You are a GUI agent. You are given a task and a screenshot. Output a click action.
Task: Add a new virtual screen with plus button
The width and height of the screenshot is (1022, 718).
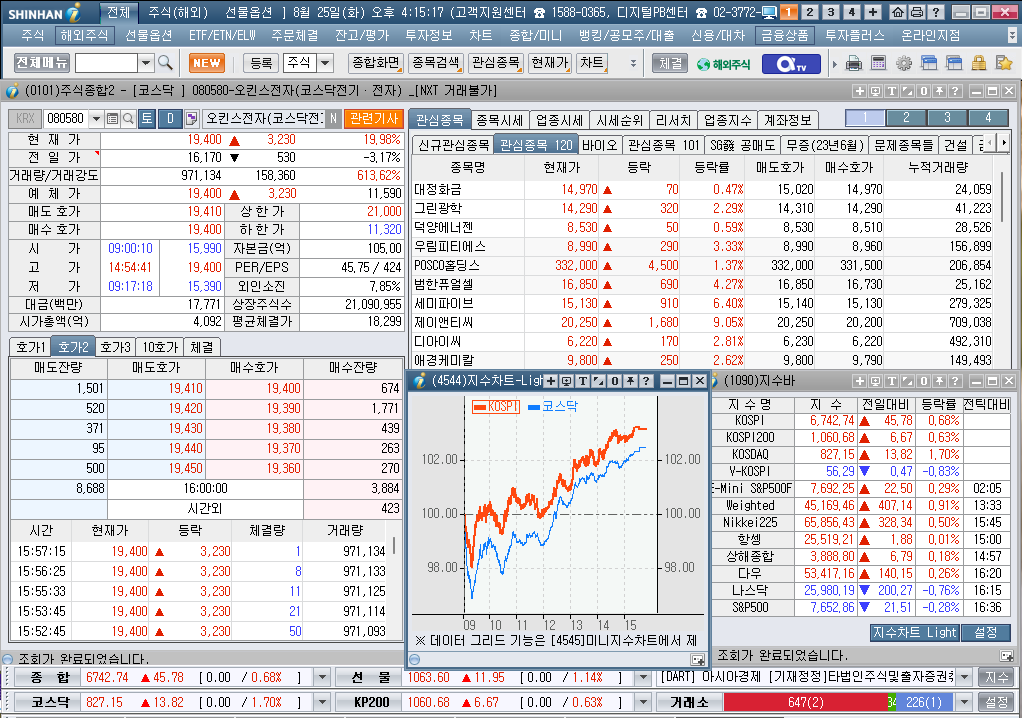873,12
